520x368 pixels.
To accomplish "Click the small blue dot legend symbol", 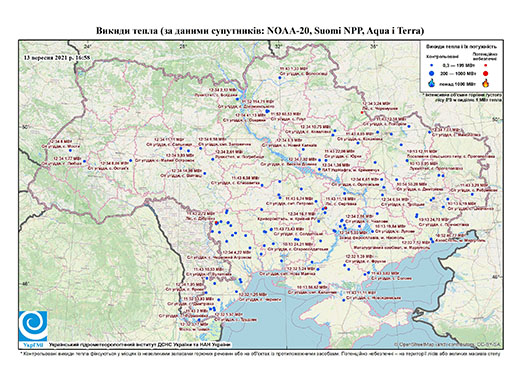I will [x=432, y=65].
